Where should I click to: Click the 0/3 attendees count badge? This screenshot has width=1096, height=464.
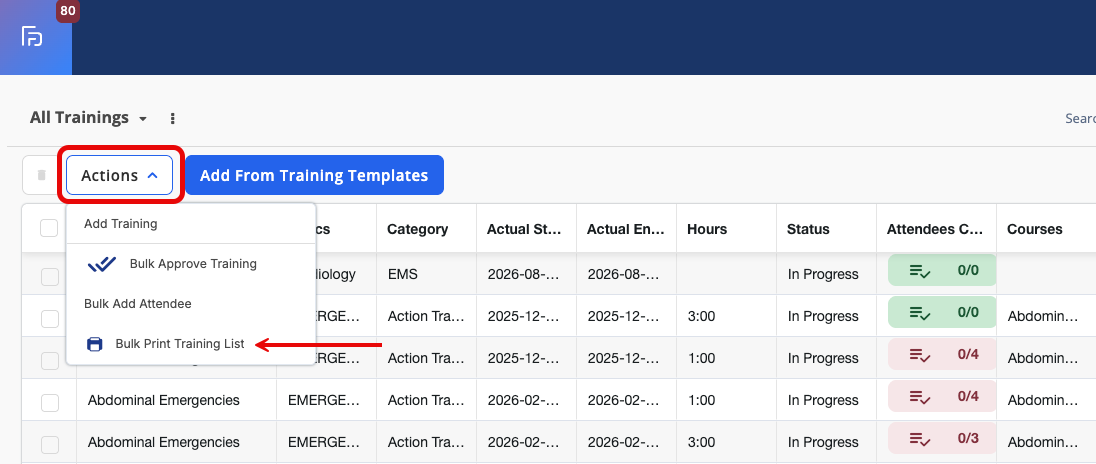click(x=942, y=439)
